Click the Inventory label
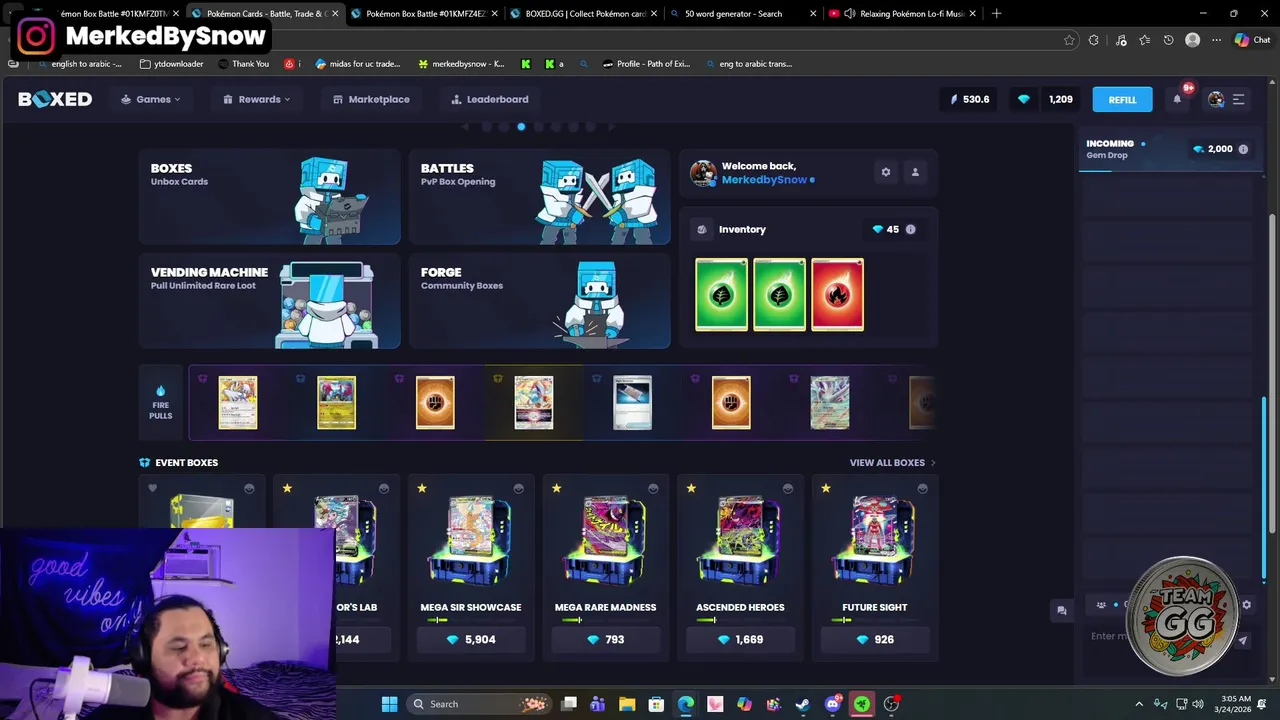 point(742,229)
